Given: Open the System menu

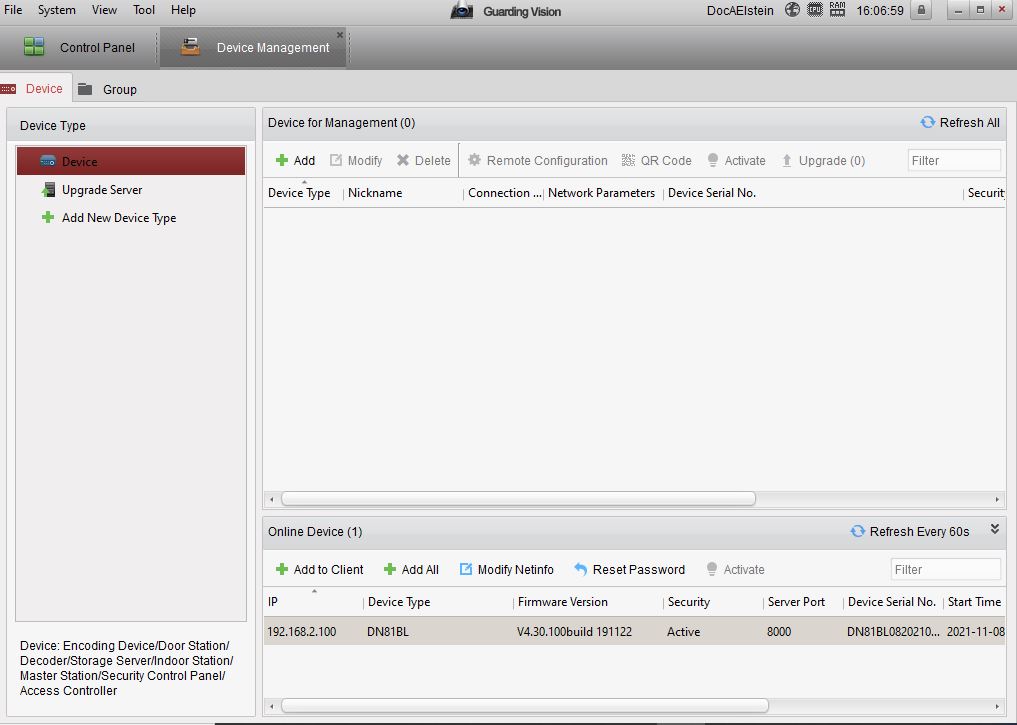Looking at the screenshot, I should [x=56, y=10].
